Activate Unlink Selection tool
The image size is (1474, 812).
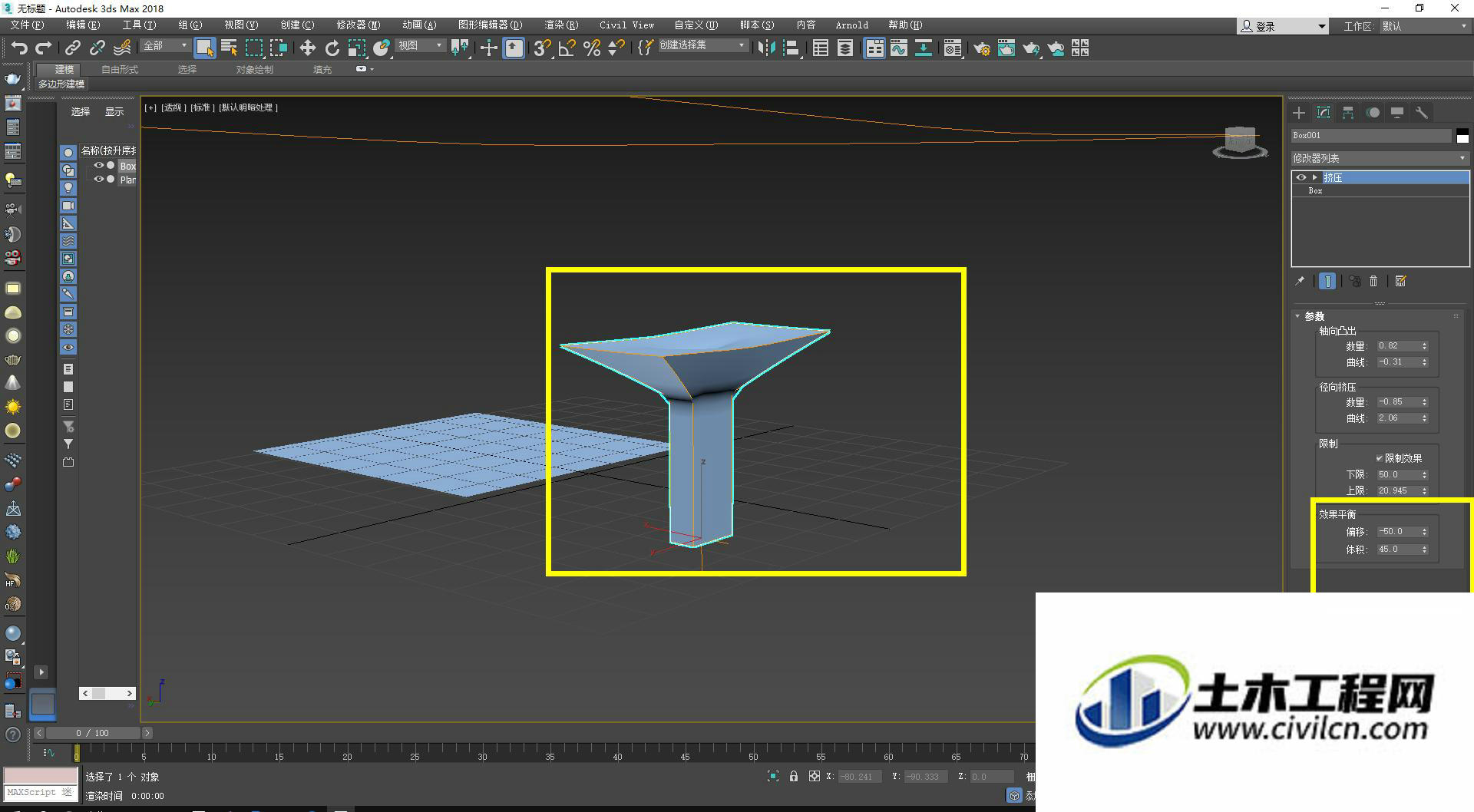[x=97, y=48]
